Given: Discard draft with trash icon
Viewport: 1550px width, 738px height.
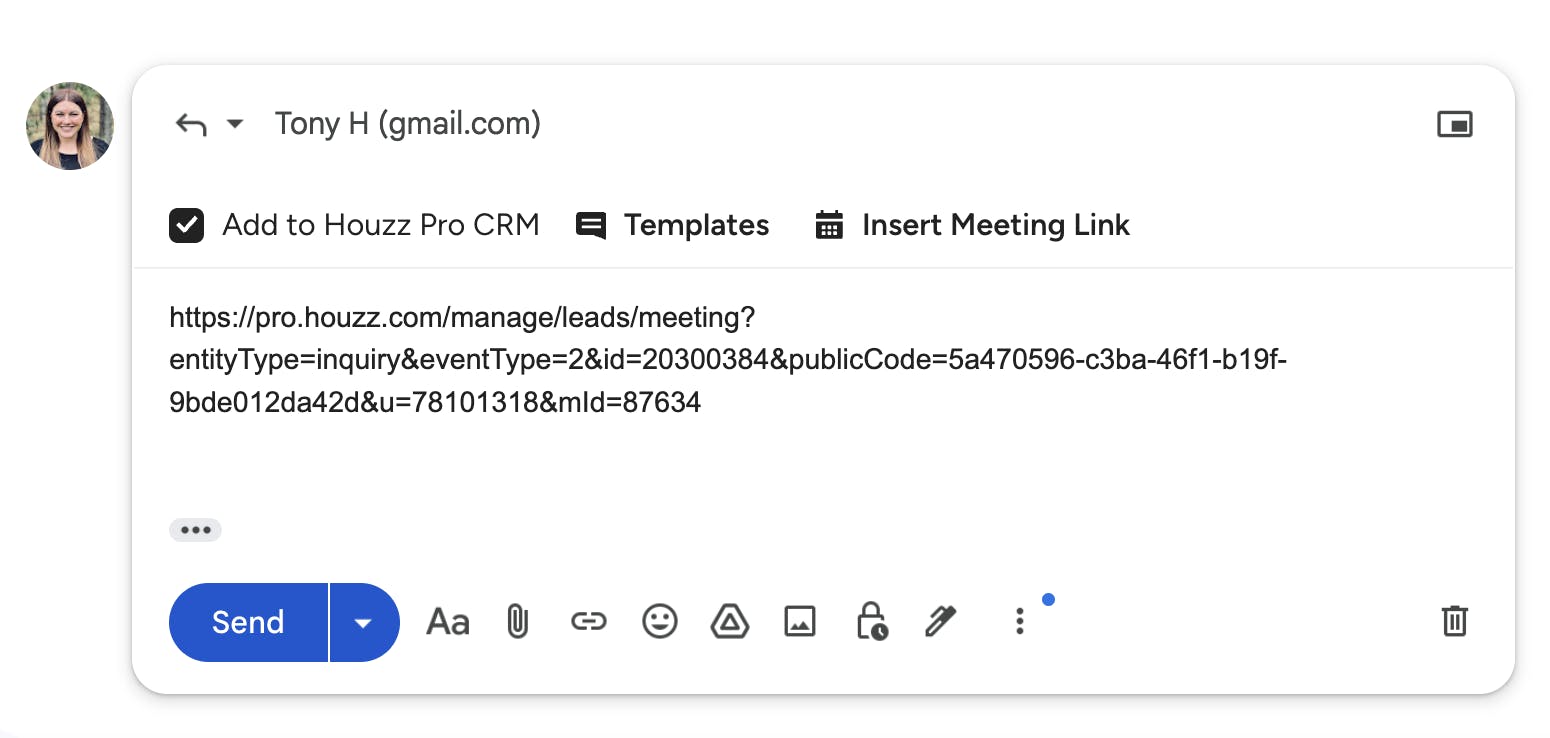Looking at the screenshot, I should click(x=1454, y=621).
